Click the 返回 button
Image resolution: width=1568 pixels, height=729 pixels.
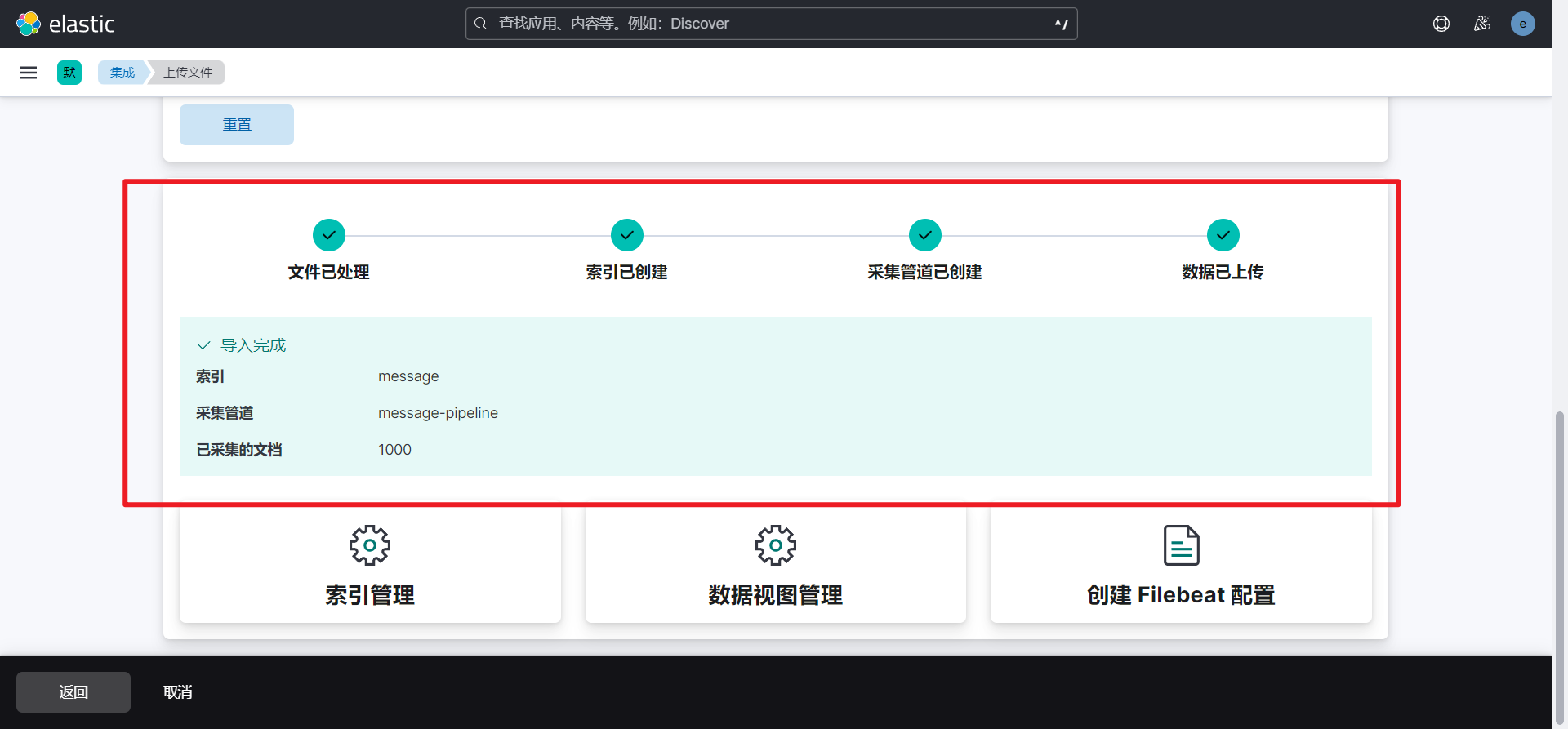click(x=73, y=692)
